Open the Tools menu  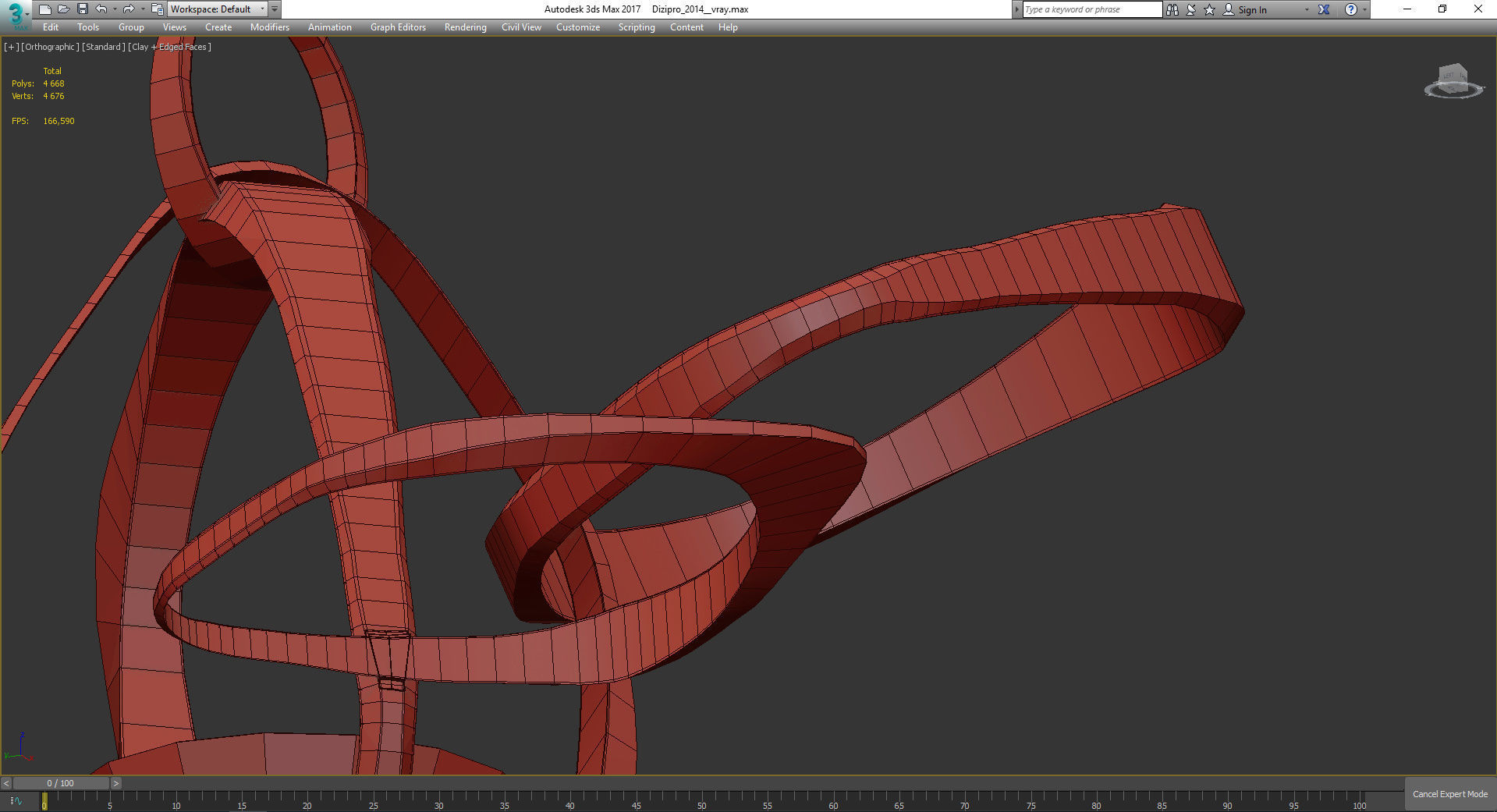[x=88, y=27]
